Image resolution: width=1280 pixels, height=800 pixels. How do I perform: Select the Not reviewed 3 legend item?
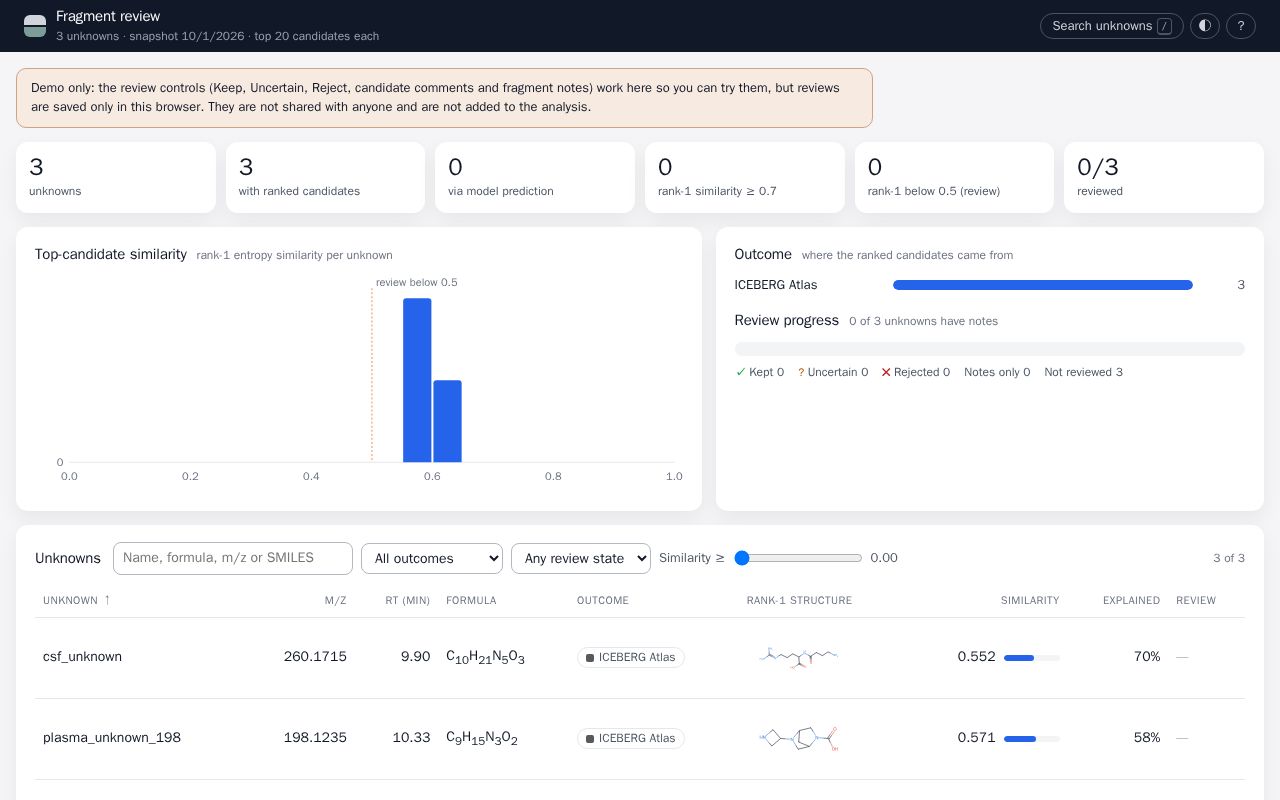click(x=1083, y=372)
